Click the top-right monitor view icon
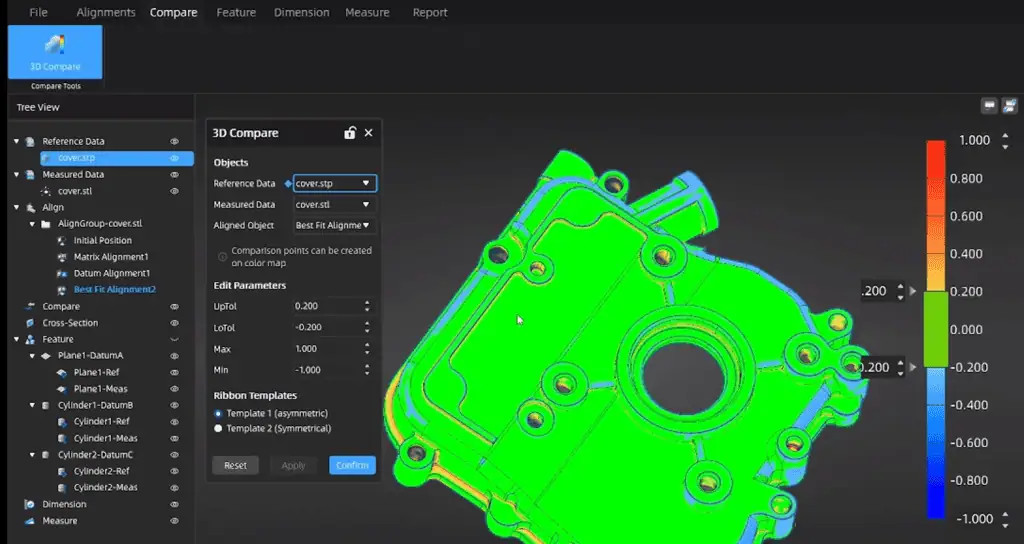The height and width of the screenshot is (544, 1024). coord(989,105)
